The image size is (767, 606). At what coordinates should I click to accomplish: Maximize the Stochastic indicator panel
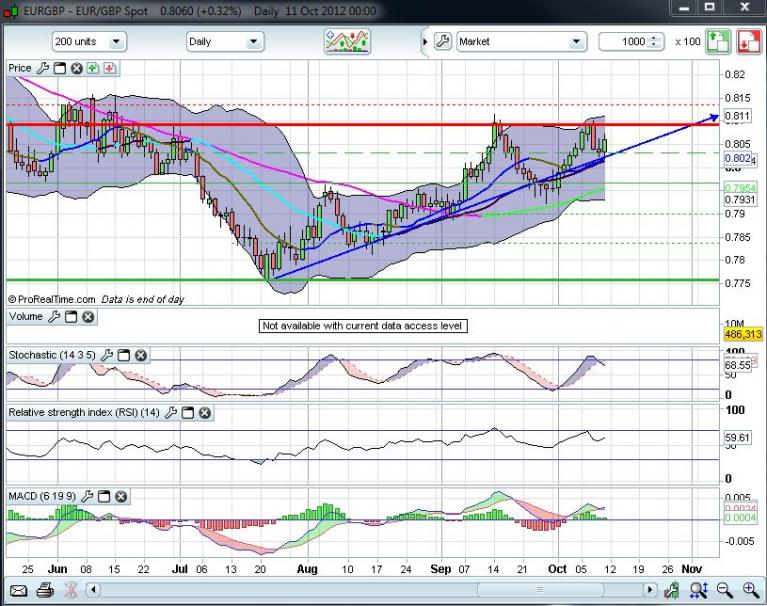[124, 355]
